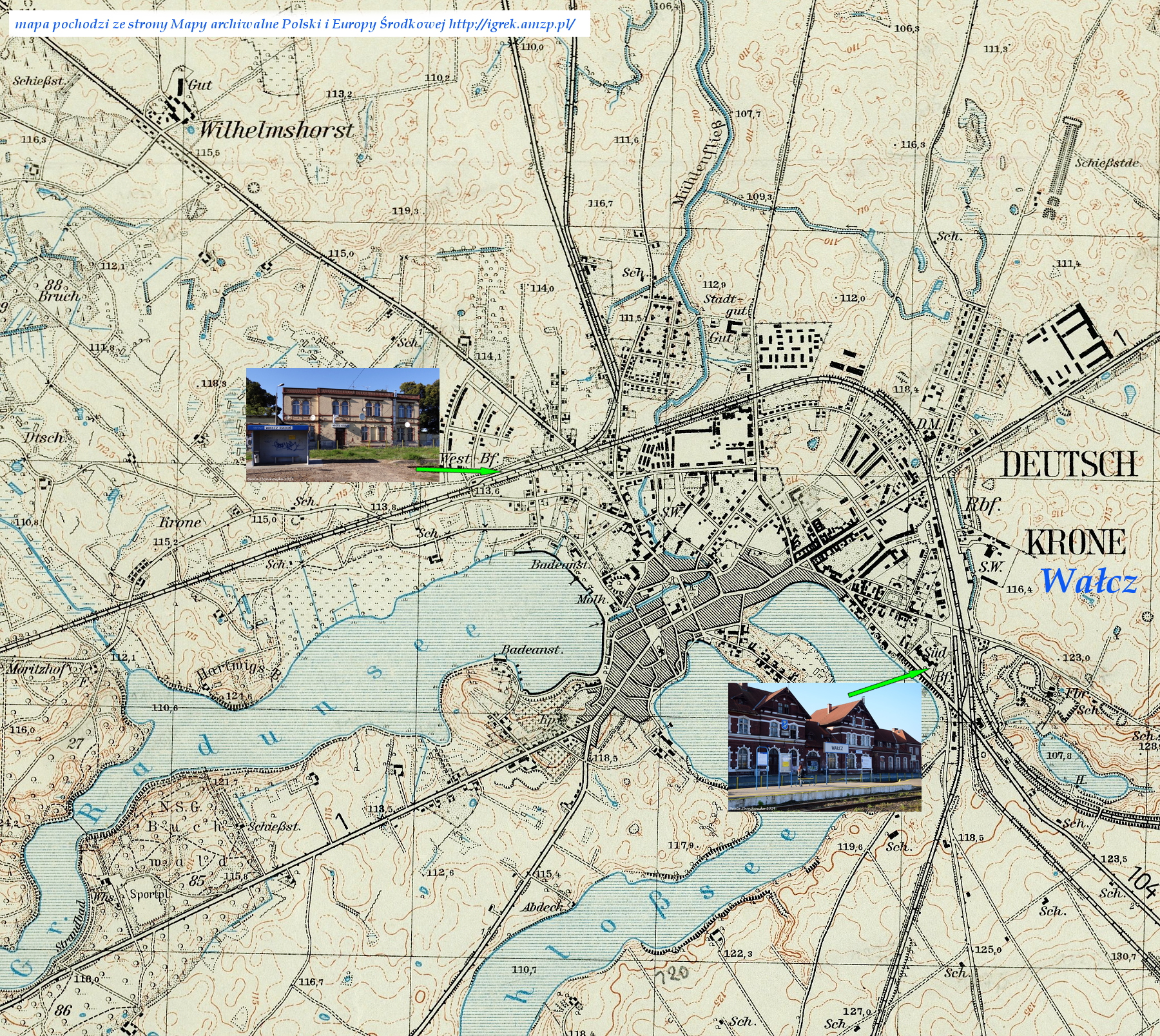Click elevation point '107,8'
This screenshot has width=1160, height=1036.
tap(1059, 756)
